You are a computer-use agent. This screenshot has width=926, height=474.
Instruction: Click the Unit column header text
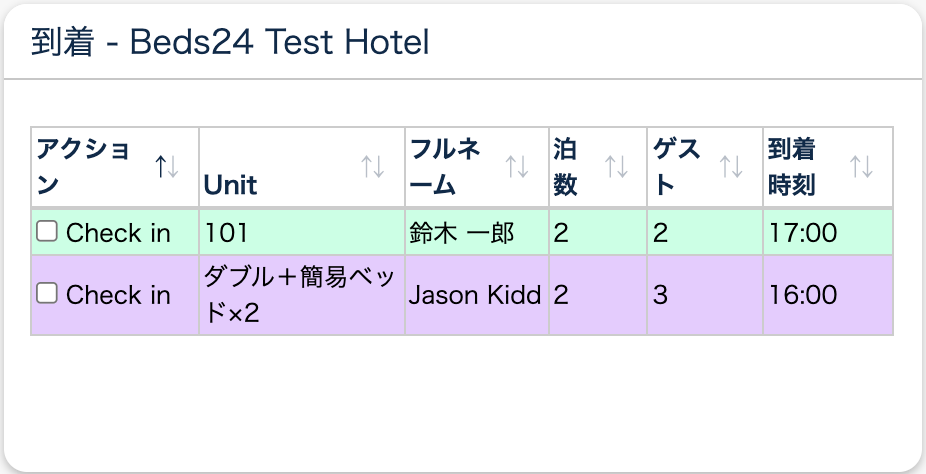pos(231,185)
